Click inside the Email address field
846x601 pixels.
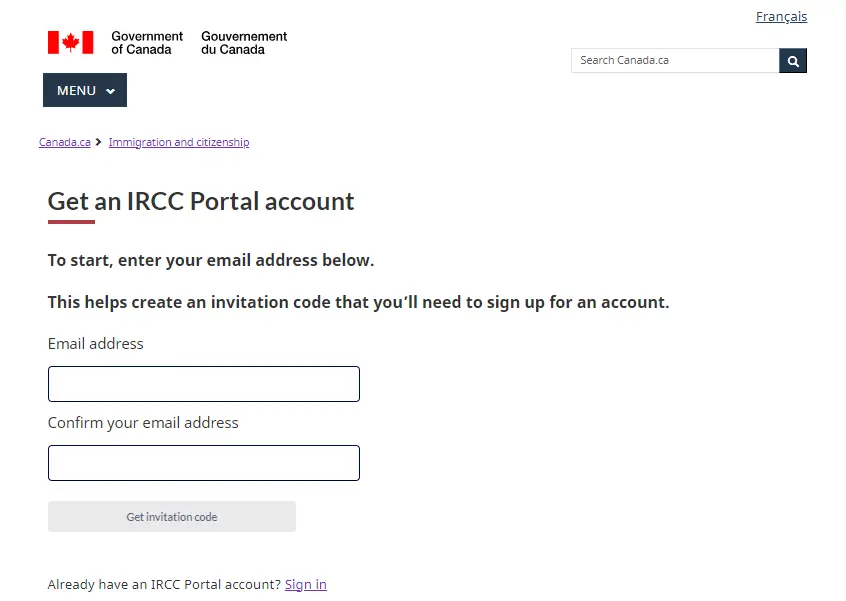[x=203, y=384]
